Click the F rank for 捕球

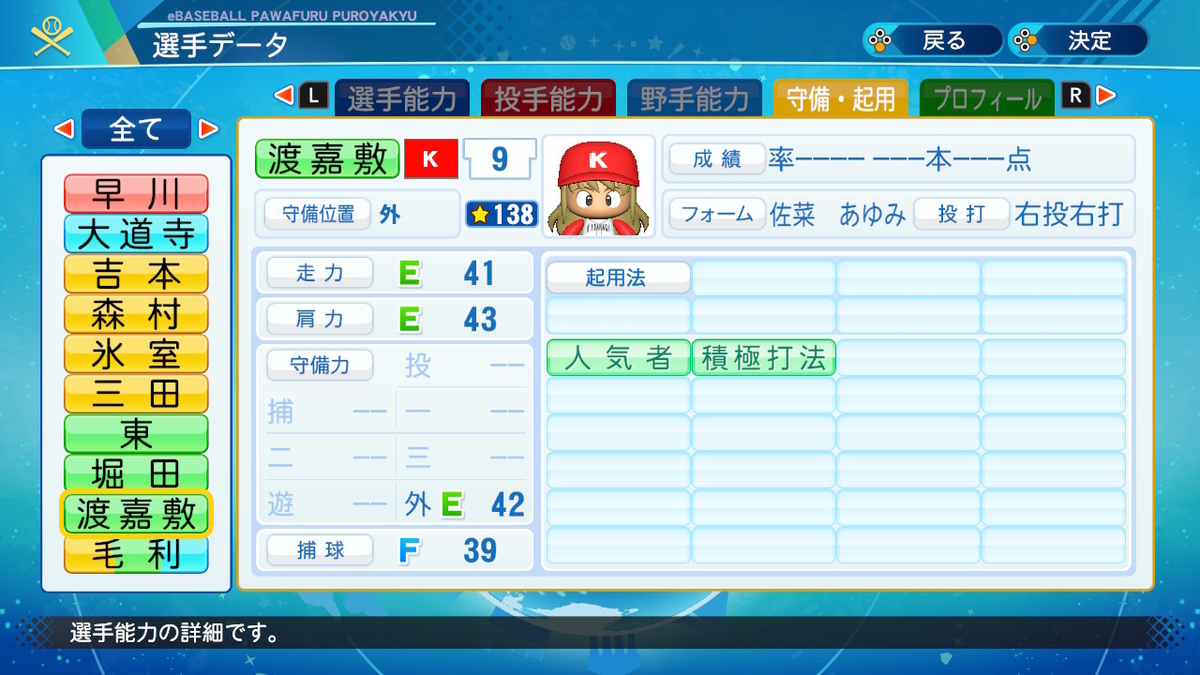click(x=409, y=549)
